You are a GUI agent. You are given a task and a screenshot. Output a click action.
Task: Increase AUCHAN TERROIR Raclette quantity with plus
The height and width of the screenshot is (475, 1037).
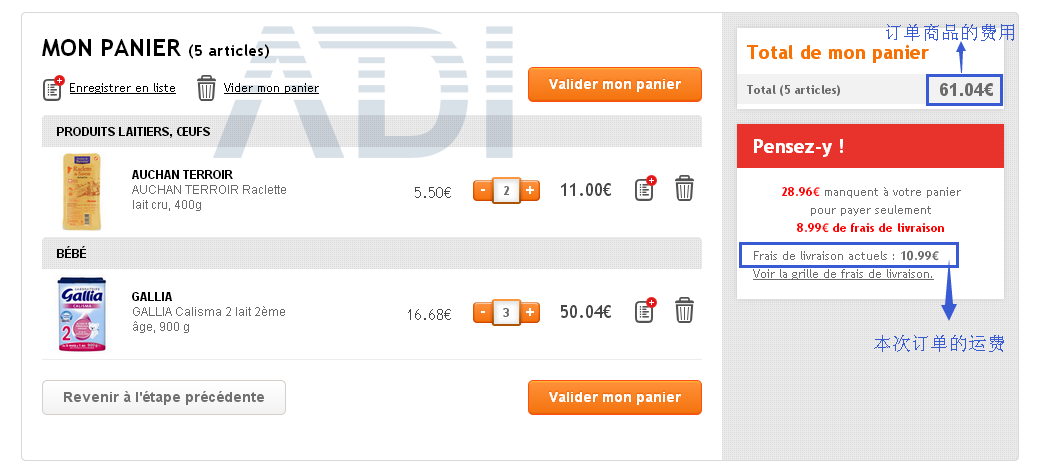pyautogui.click(x=530, y=191)
